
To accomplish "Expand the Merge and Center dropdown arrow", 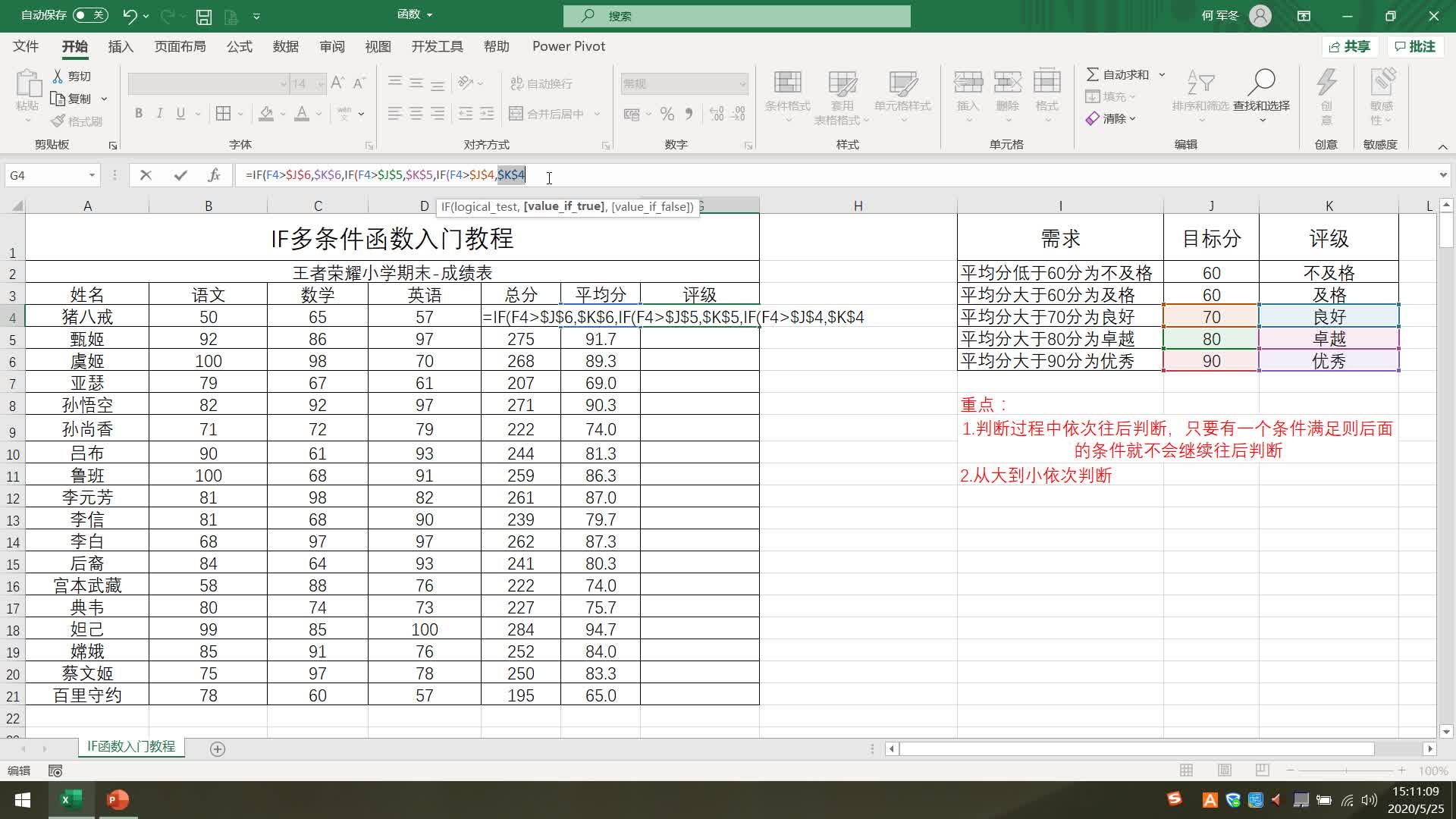I will 598,114.
